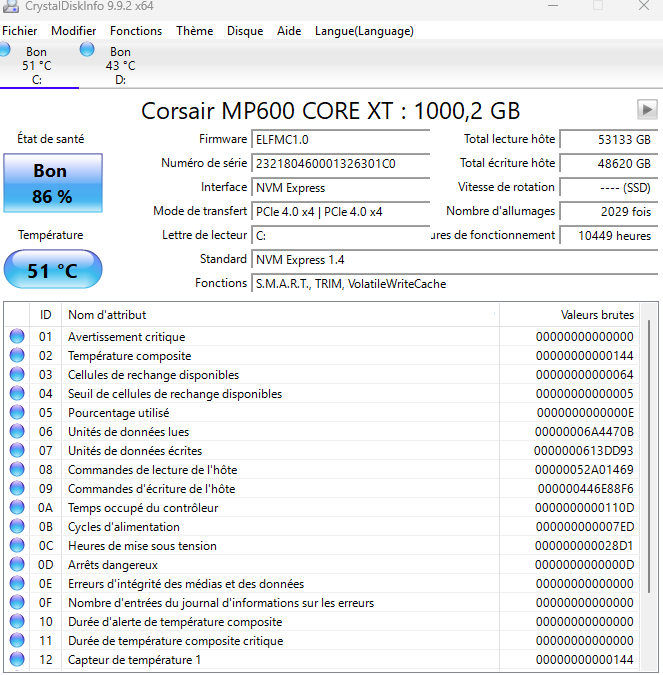
Task: Click status icon for Durée d'alerte de température
Action: pyautogui.click(x=17, y=621)
